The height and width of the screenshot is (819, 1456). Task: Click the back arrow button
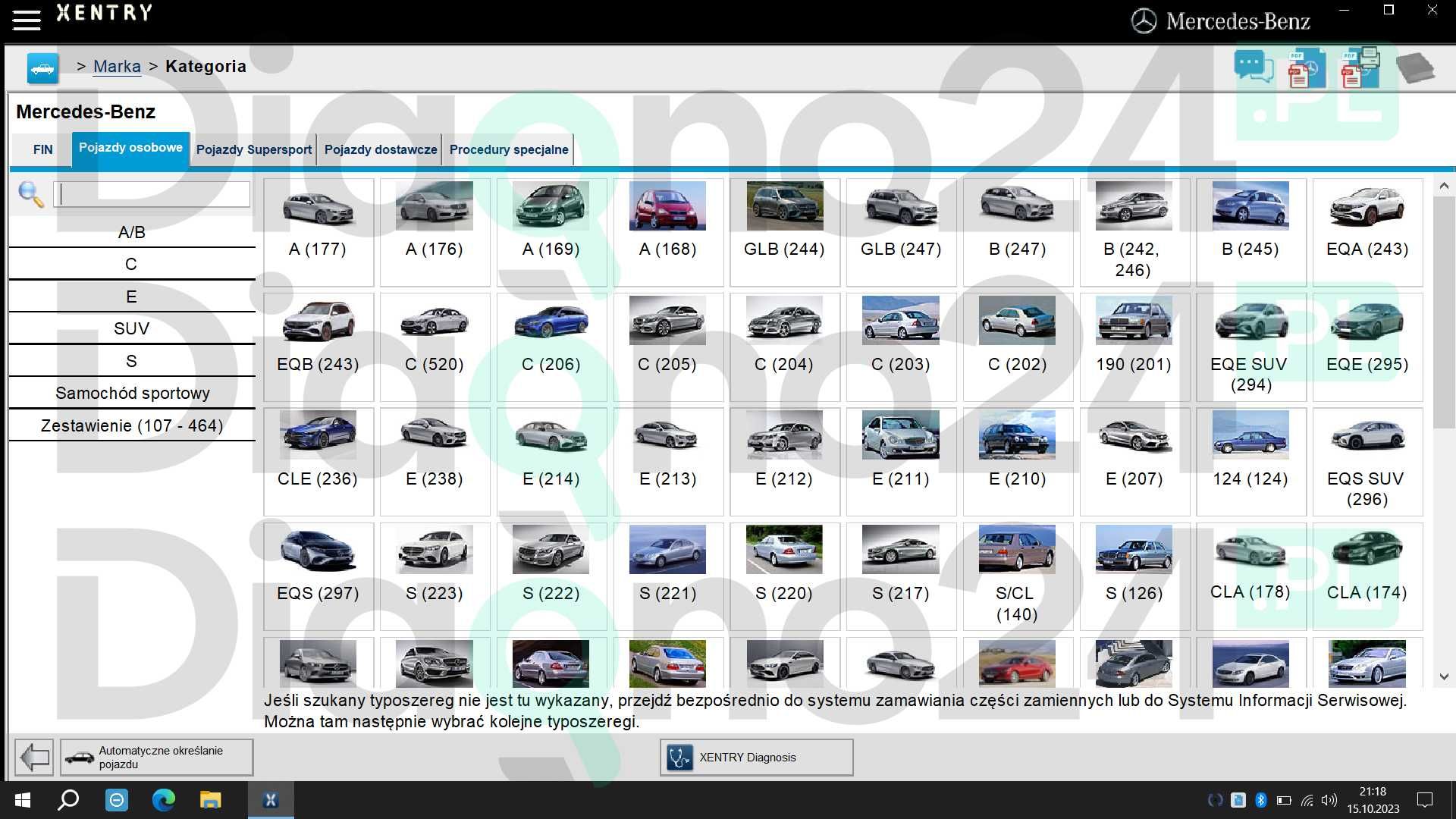[34, 757]
